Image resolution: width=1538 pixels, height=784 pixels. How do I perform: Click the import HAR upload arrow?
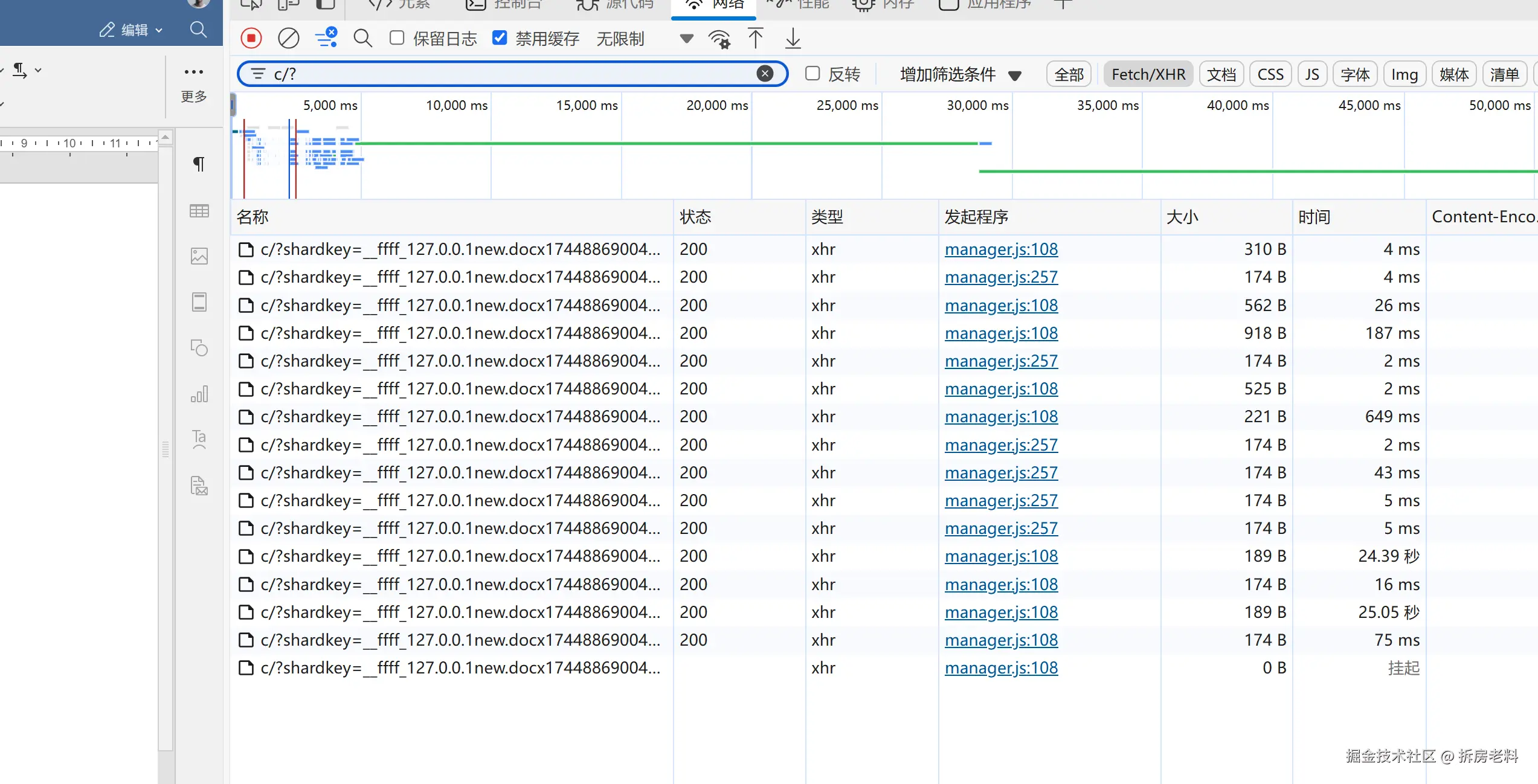click(x=755, y=39)
